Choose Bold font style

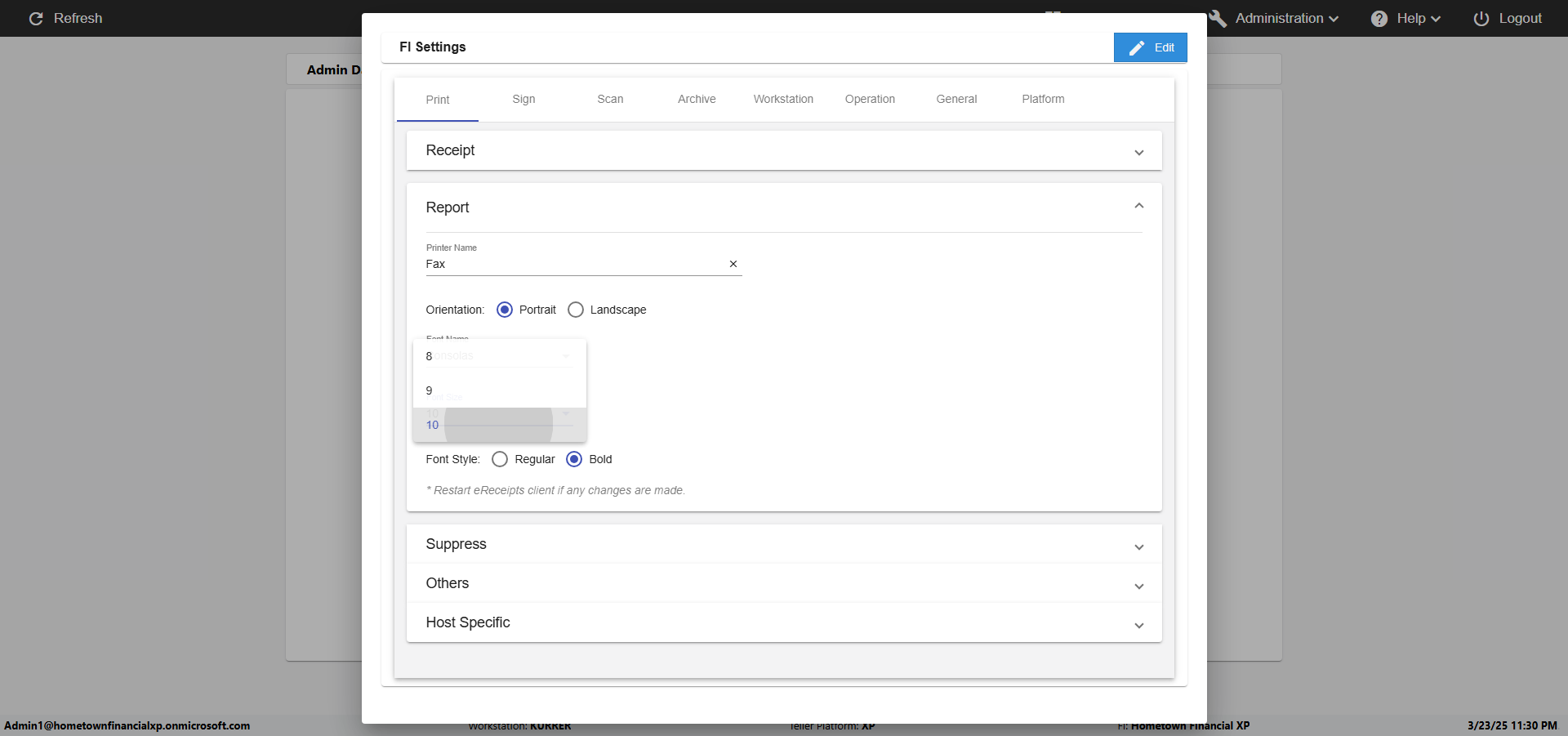(574, 459)
